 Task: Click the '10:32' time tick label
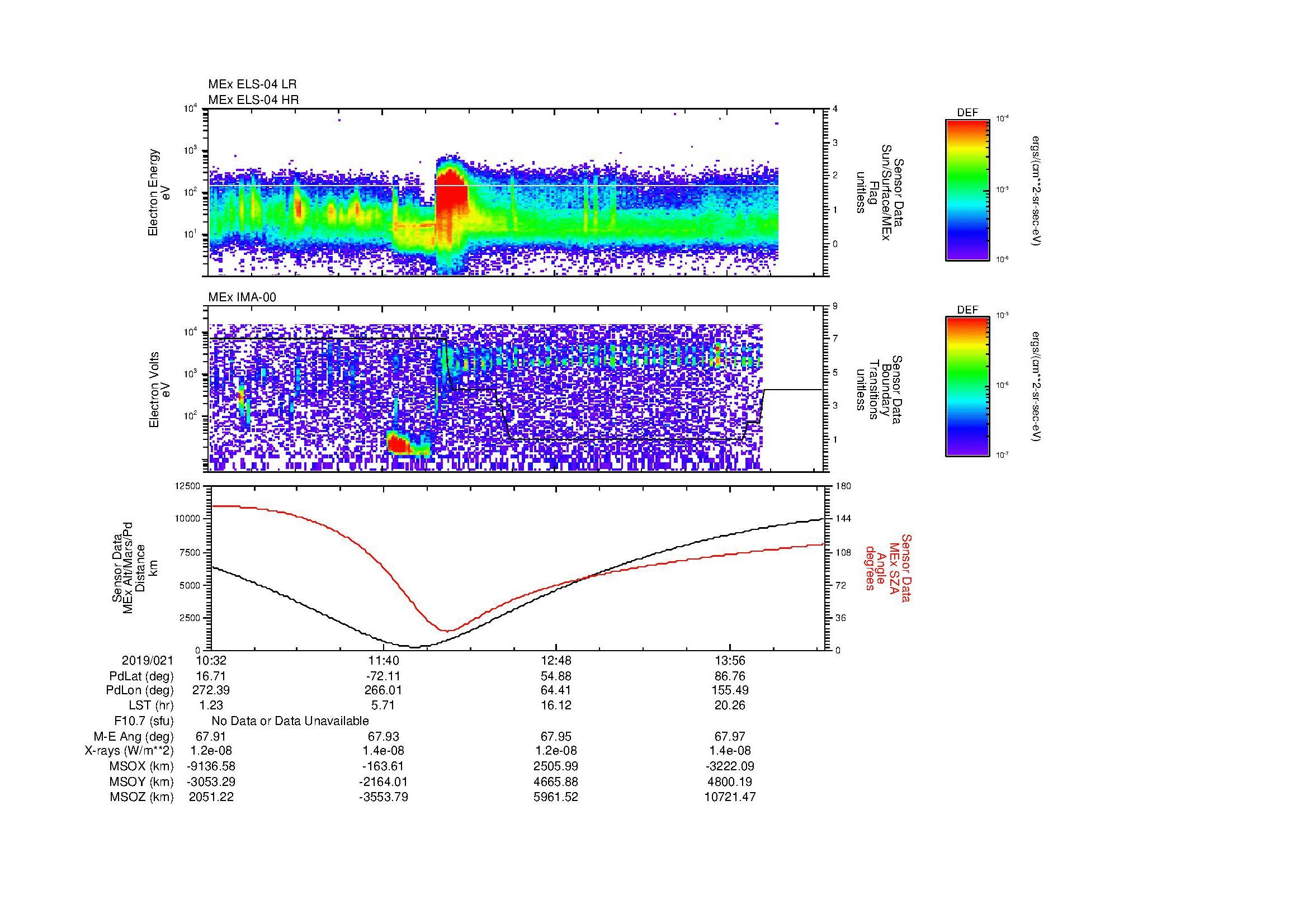click(211, 661)
